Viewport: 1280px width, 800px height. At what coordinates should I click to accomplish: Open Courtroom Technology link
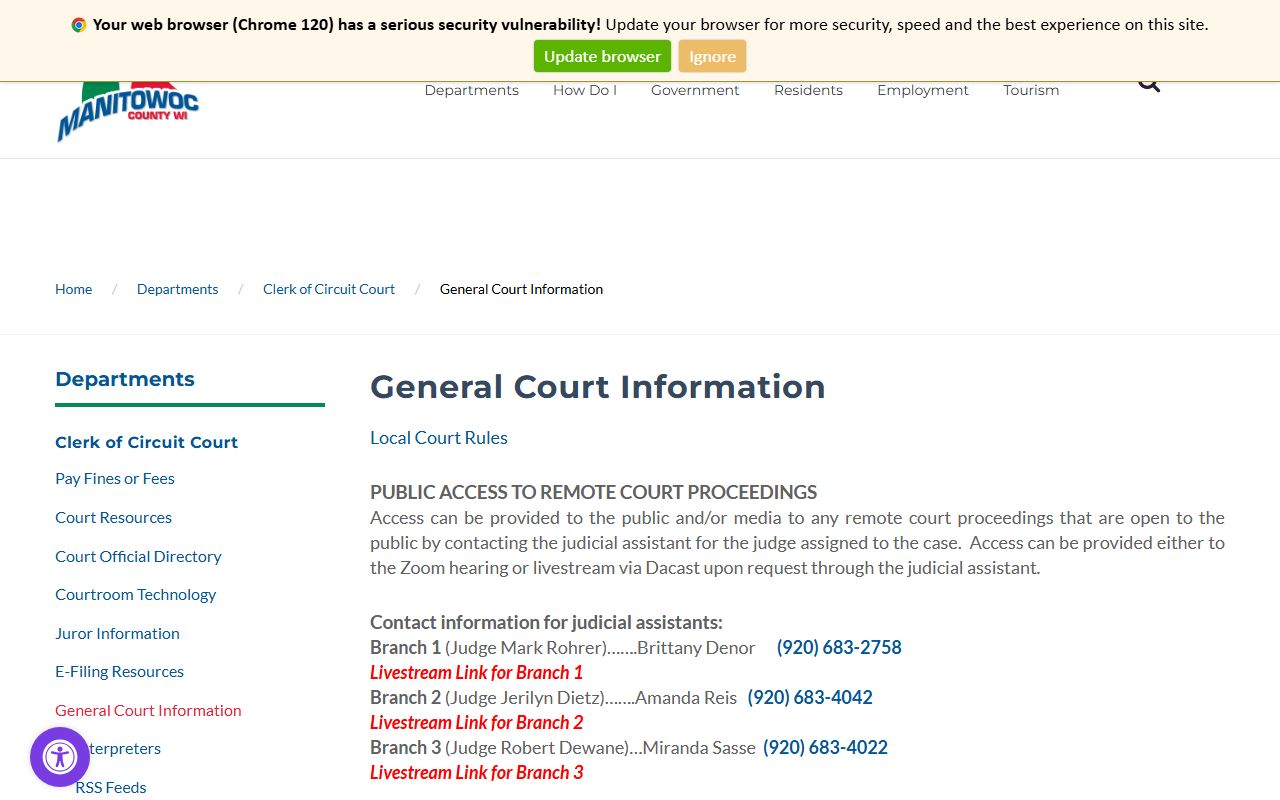click(x=135, y=594)
